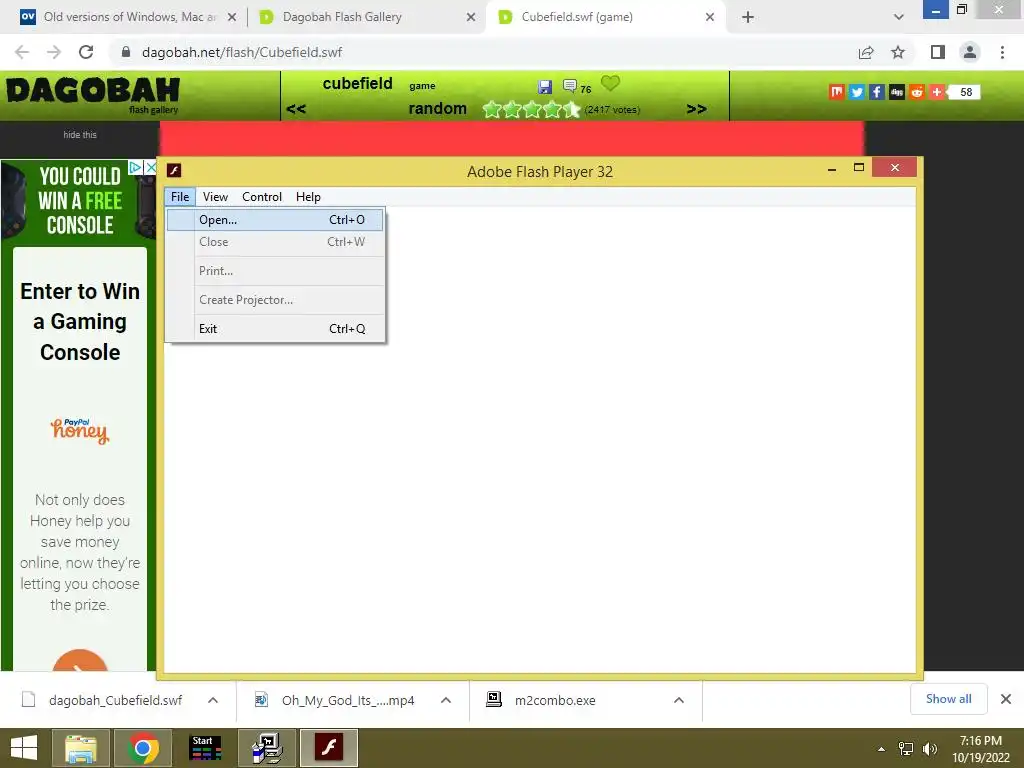Viewport: 1024px width, 768px height.
Task: Close the Cubefield.swf tab
Action: [x=710, y=17]
